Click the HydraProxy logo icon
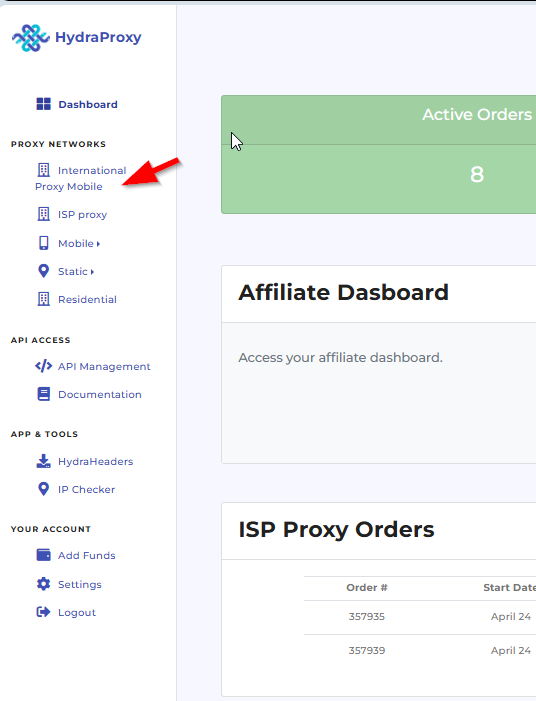This screenshot has height=701, width=536. [30, 38]
